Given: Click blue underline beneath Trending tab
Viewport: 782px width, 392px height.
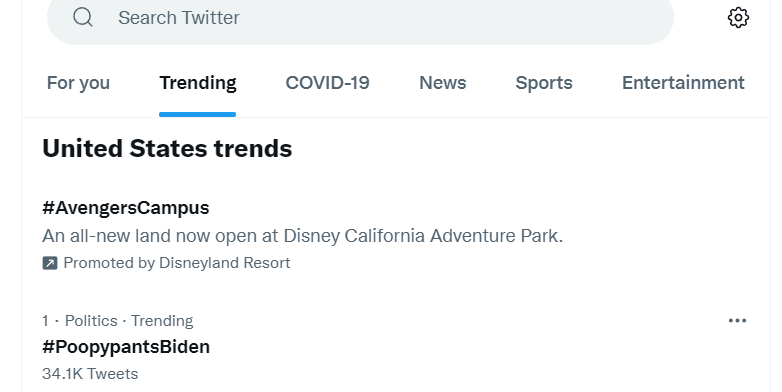Looking at the screenshot, I should tap(197, 115).
